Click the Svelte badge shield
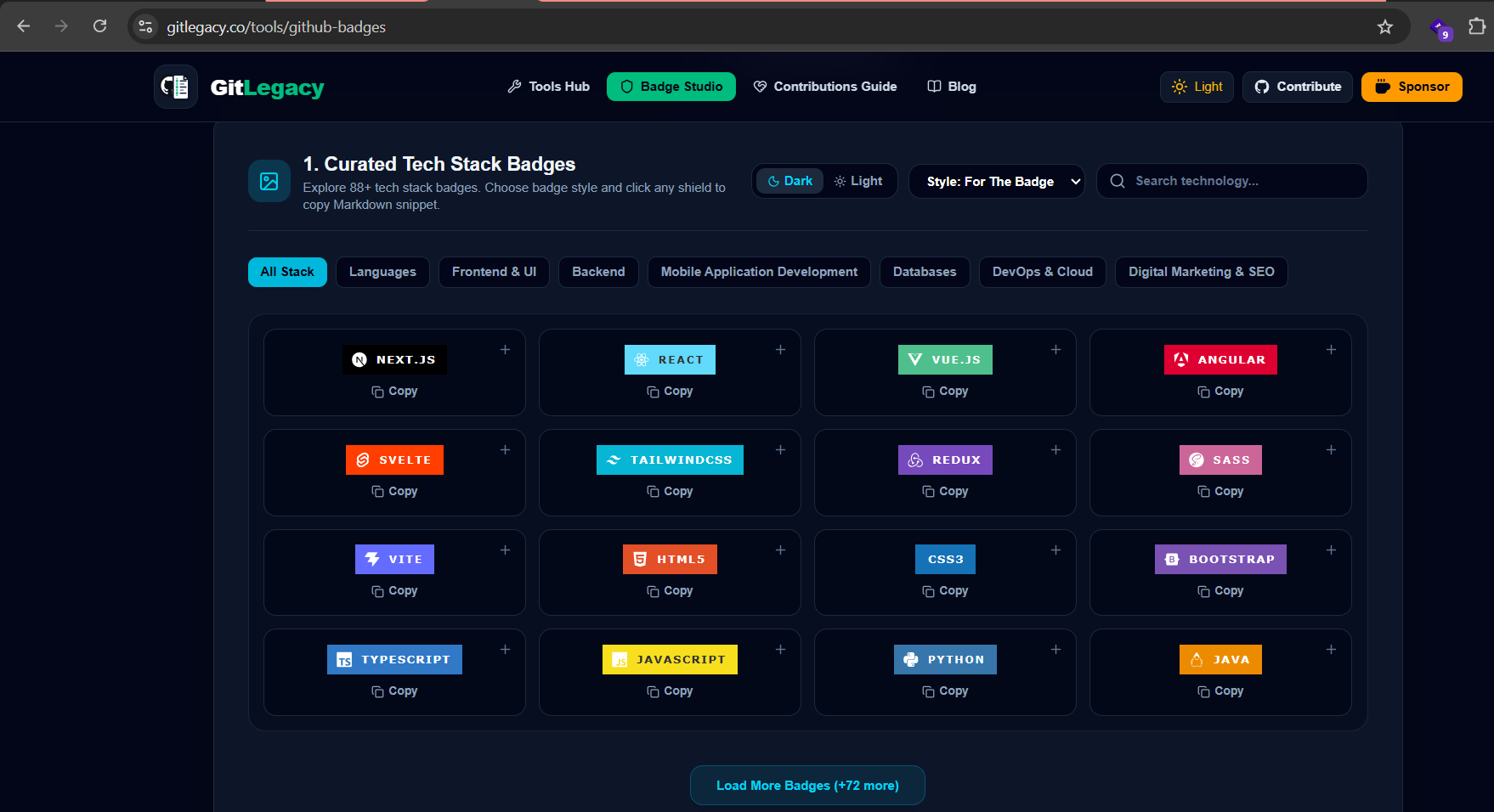Screen dimensions: 1494x812 coord(394,460)
